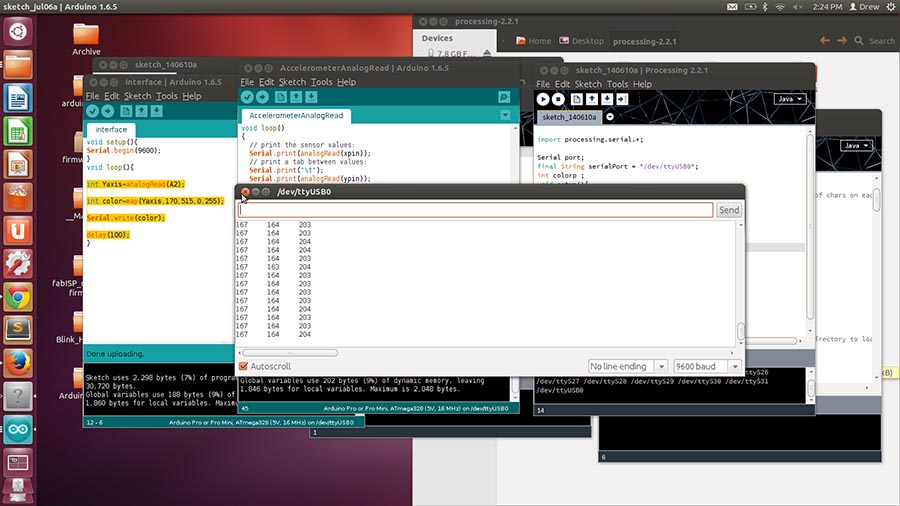Click Save sketch icon in interface window
This screenshot has height=506, width=900.
tap(156, 111)
